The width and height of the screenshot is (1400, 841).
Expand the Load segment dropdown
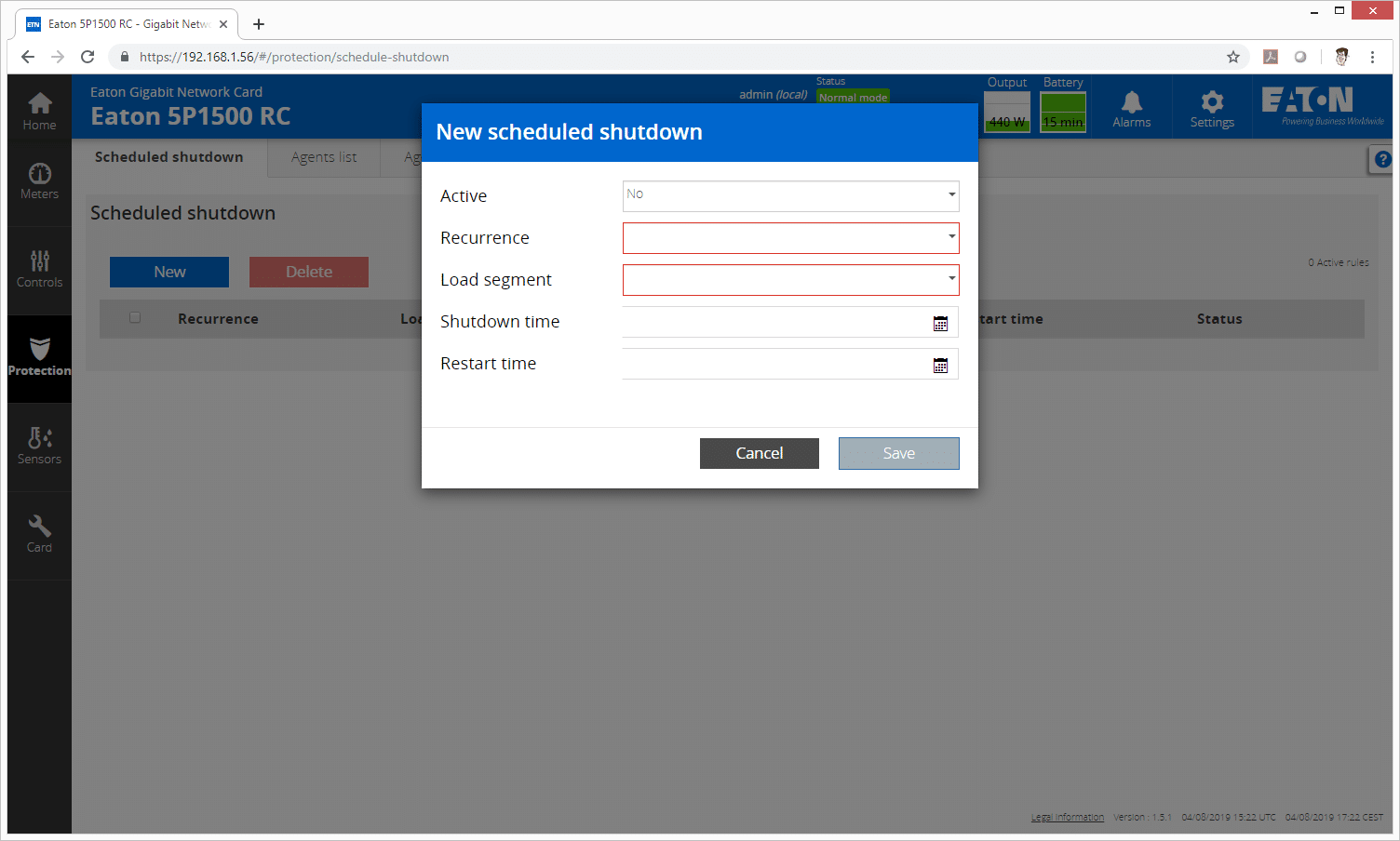(790, 280)
